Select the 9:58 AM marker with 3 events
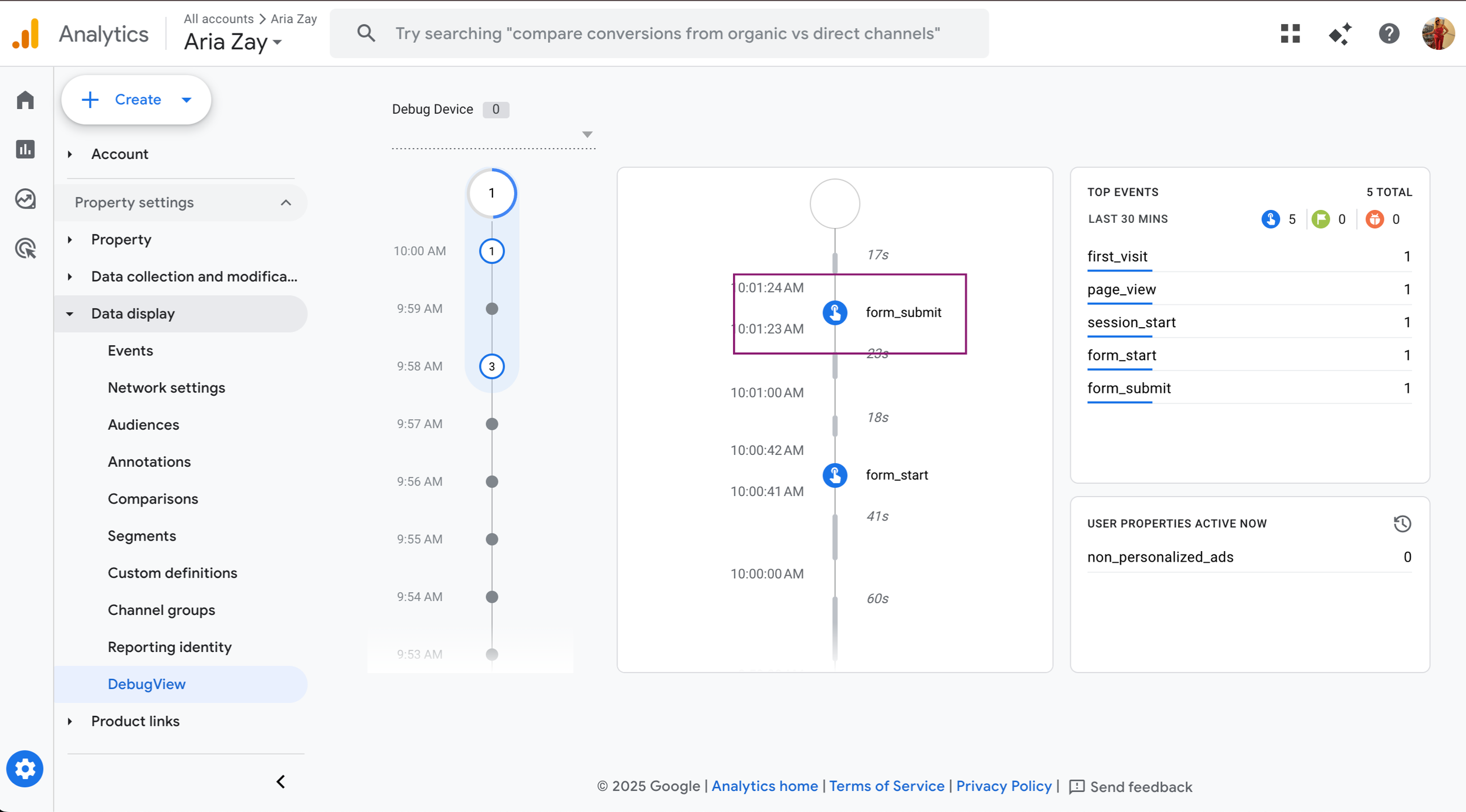Screen dimensions: 1466x812 click(491, 366)
